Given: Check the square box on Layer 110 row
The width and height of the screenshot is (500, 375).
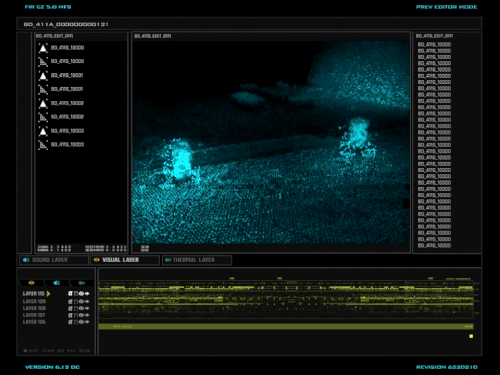Looking at the screenshot, I should [x=76, y=294].
